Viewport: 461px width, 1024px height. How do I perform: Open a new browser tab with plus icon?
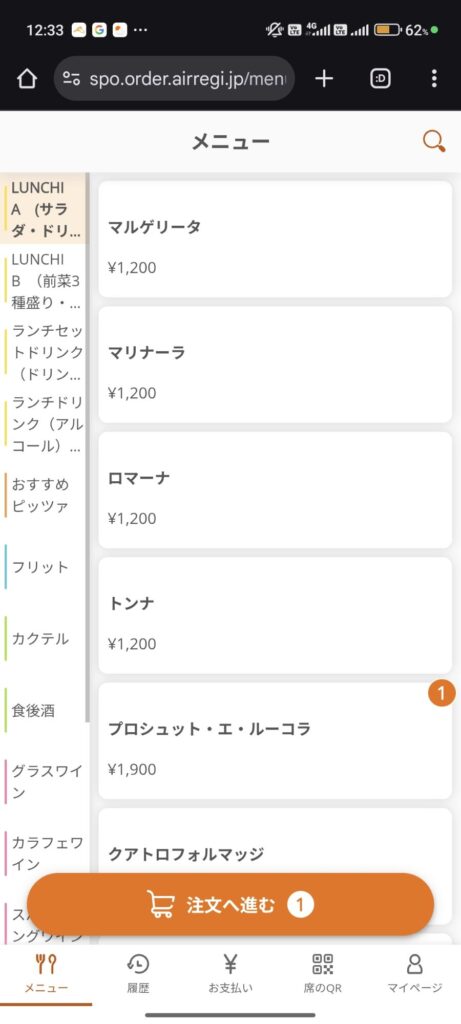point(324,79)
